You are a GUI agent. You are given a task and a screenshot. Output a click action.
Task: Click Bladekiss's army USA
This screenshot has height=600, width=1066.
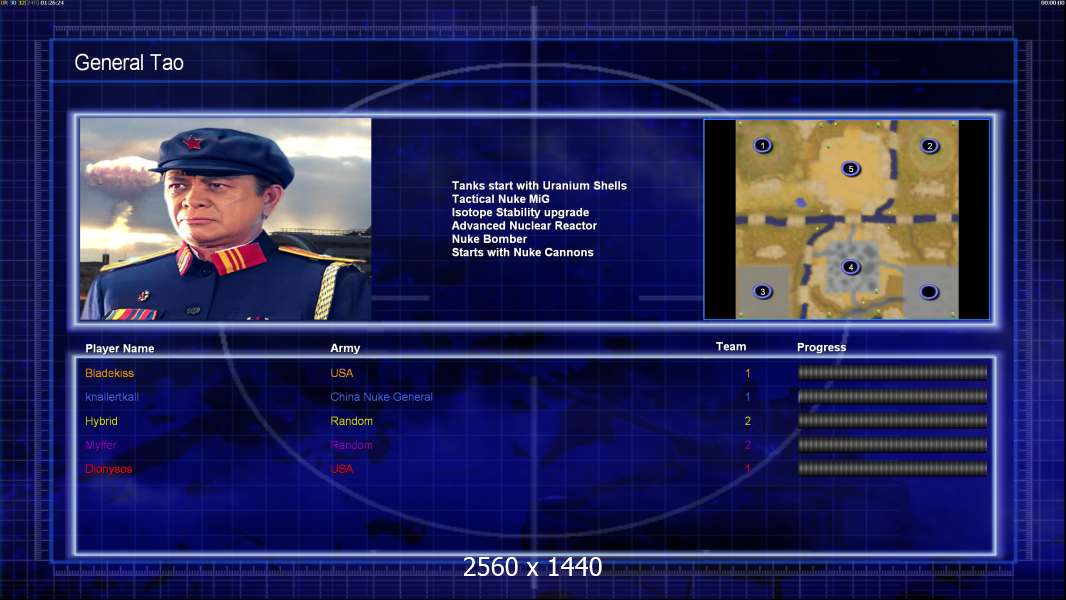pos(342,373)
